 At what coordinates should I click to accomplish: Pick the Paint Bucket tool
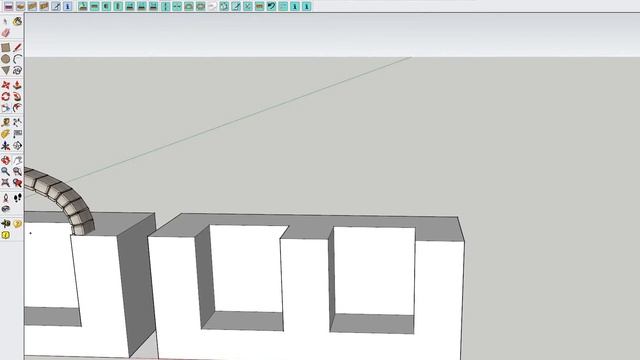[x=17, y=21]
